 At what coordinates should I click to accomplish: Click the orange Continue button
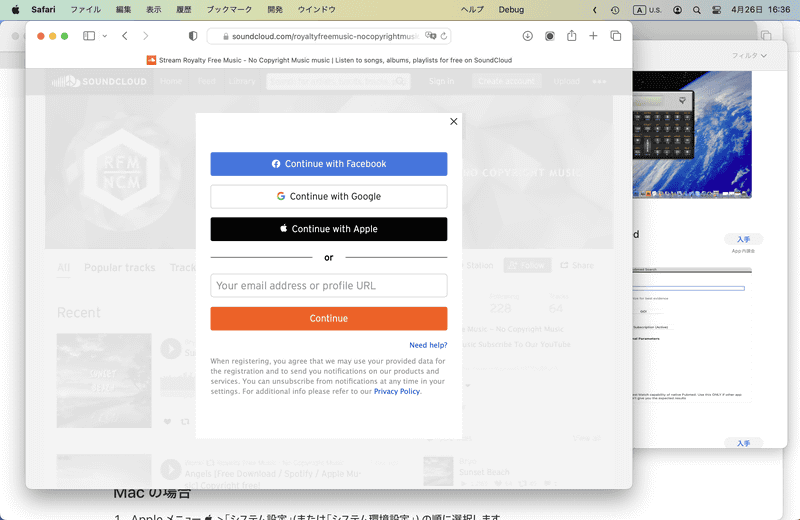329,318
